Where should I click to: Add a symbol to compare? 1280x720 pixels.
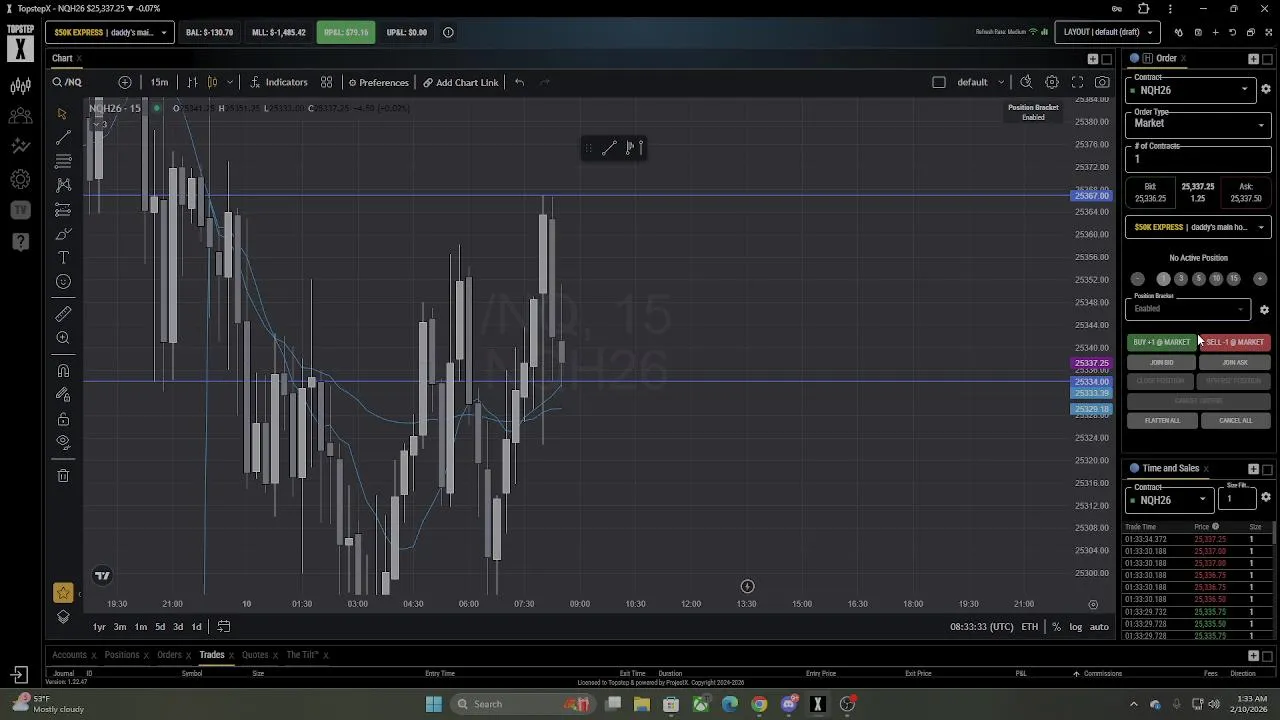click(125, 82)
